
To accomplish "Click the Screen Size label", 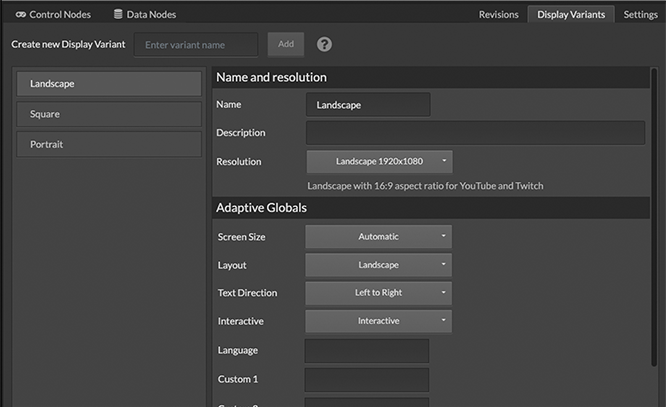I will (241, 237).
